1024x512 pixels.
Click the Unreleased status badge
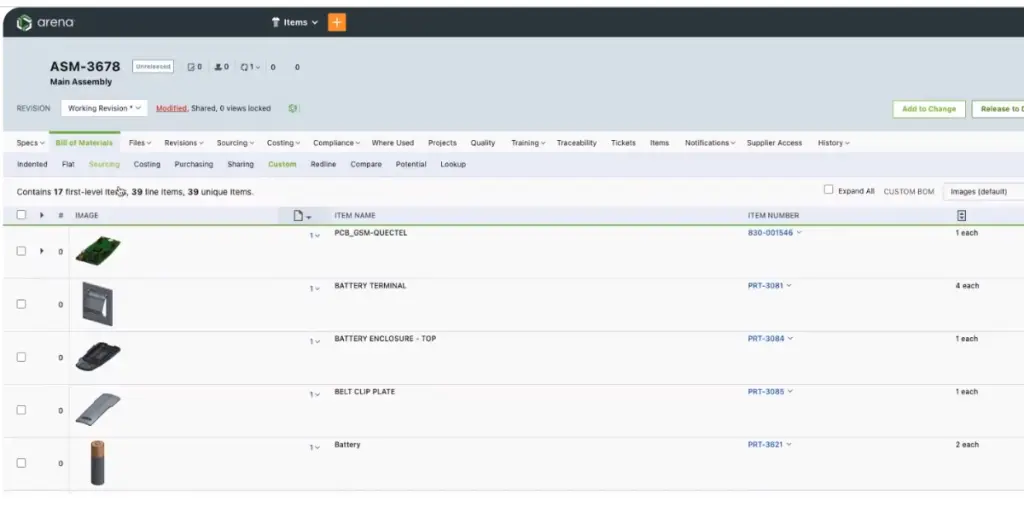pyautogui.click(x=153, y=67)
